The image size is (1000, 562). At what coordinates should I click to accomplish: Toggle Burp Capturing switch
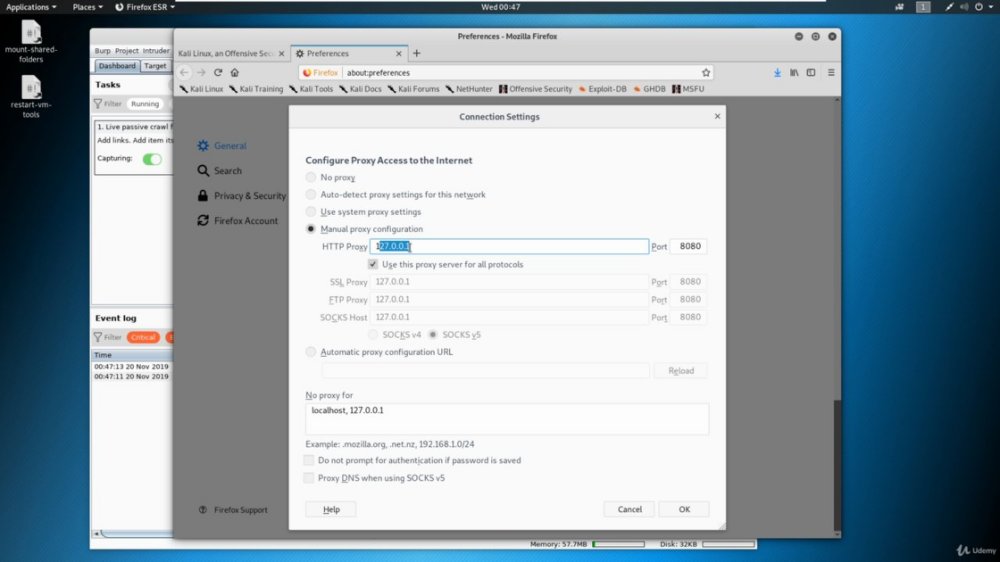[152, 159]
